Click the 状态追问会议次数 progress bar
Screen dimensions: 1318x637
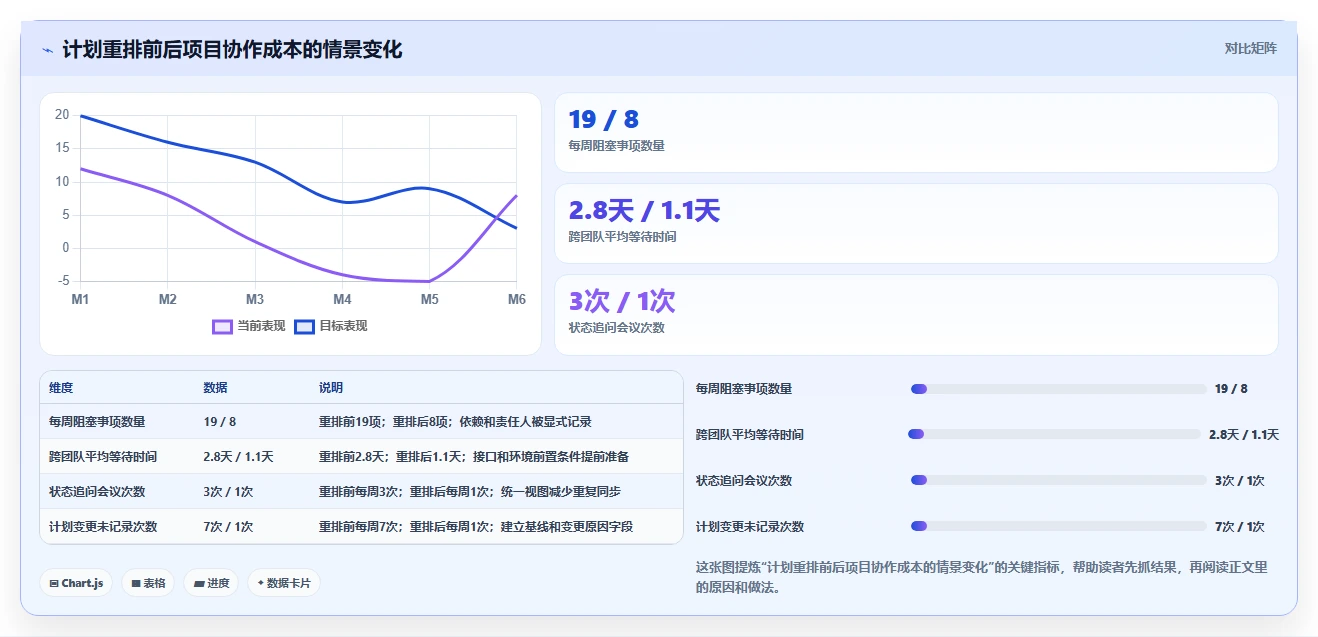tap(1058, 480)
